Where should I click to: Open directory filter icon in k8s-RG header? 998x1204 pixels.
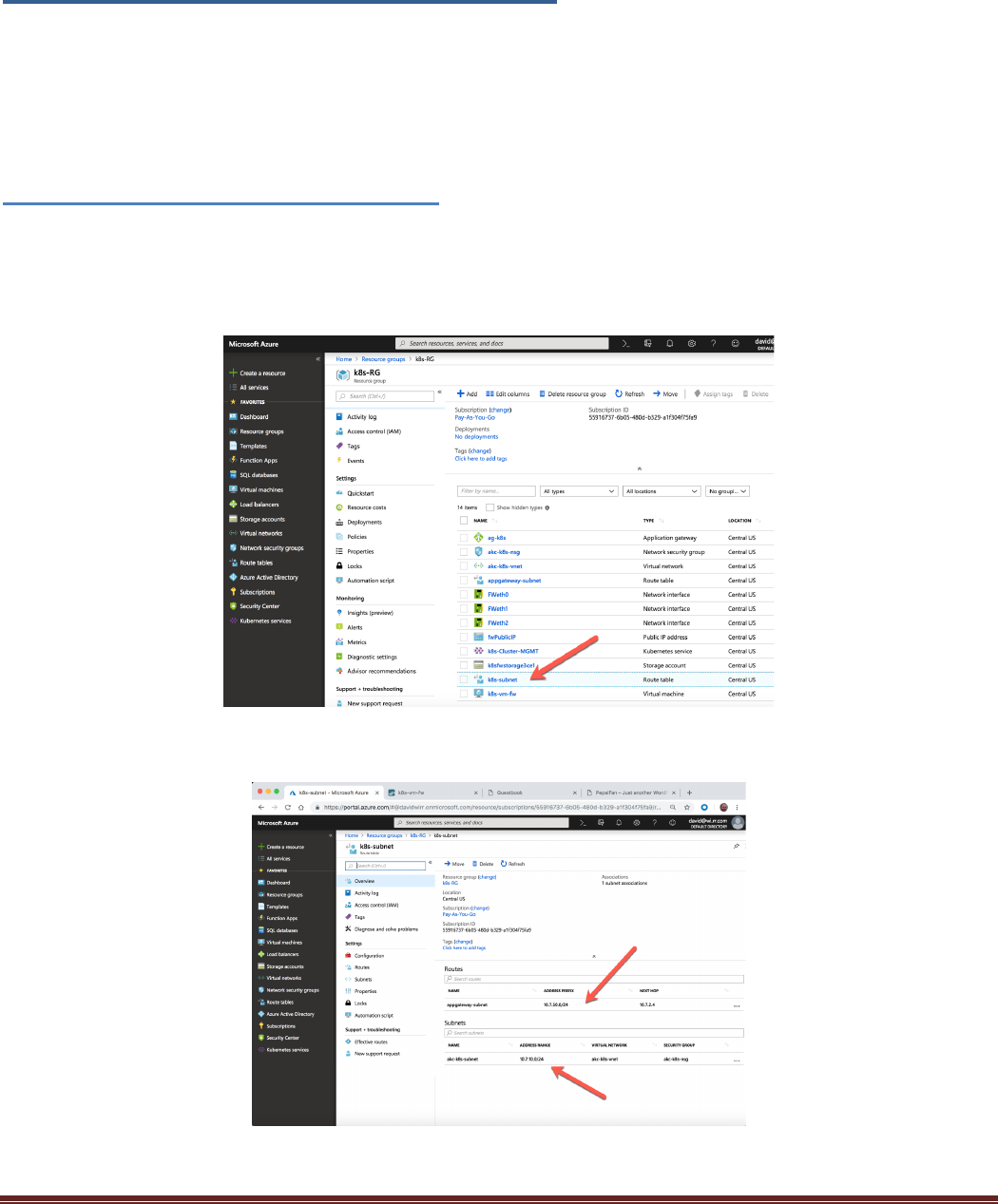pos(648,344)
